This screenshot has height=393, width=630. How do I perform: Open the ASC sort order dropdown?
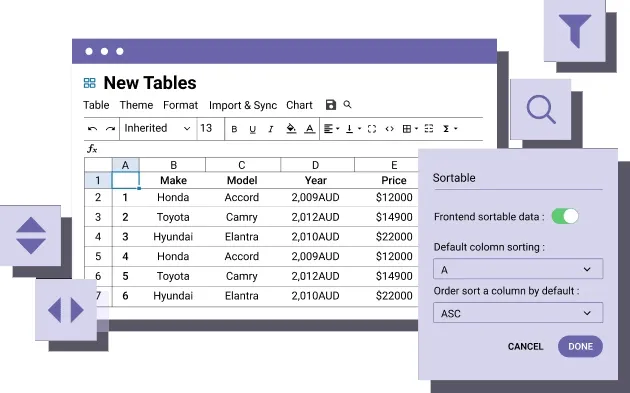click(x=518, y=313)
